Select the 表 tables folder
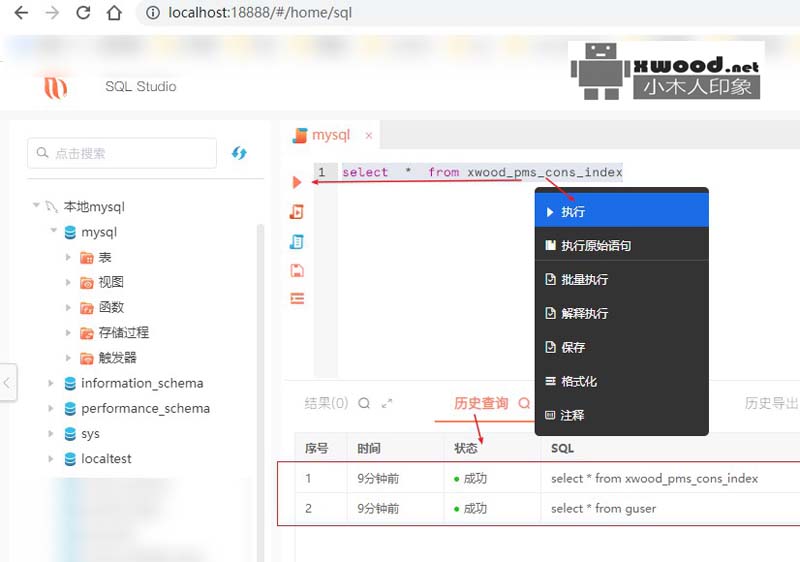Screen dimensions: 800x562 pos(105,257)
